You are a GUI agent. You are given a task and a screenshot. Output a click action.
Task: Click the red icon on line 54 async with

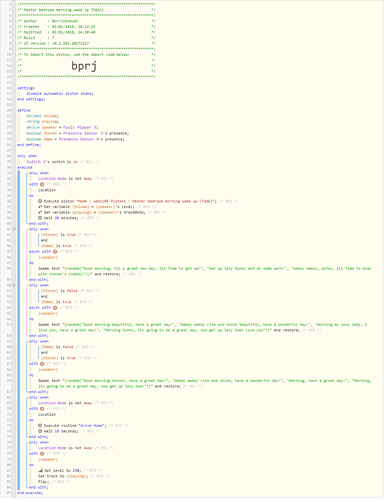(55, 308)
